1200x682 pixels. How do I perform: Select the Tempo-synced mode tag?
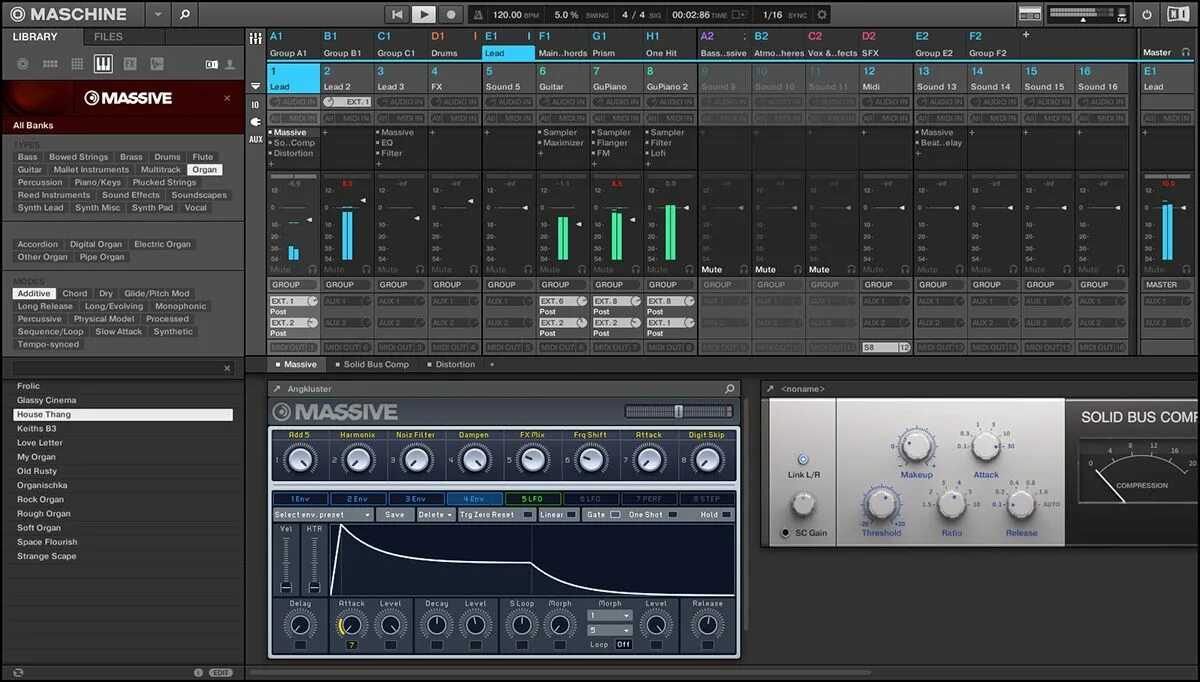click(x=48, y=344)
